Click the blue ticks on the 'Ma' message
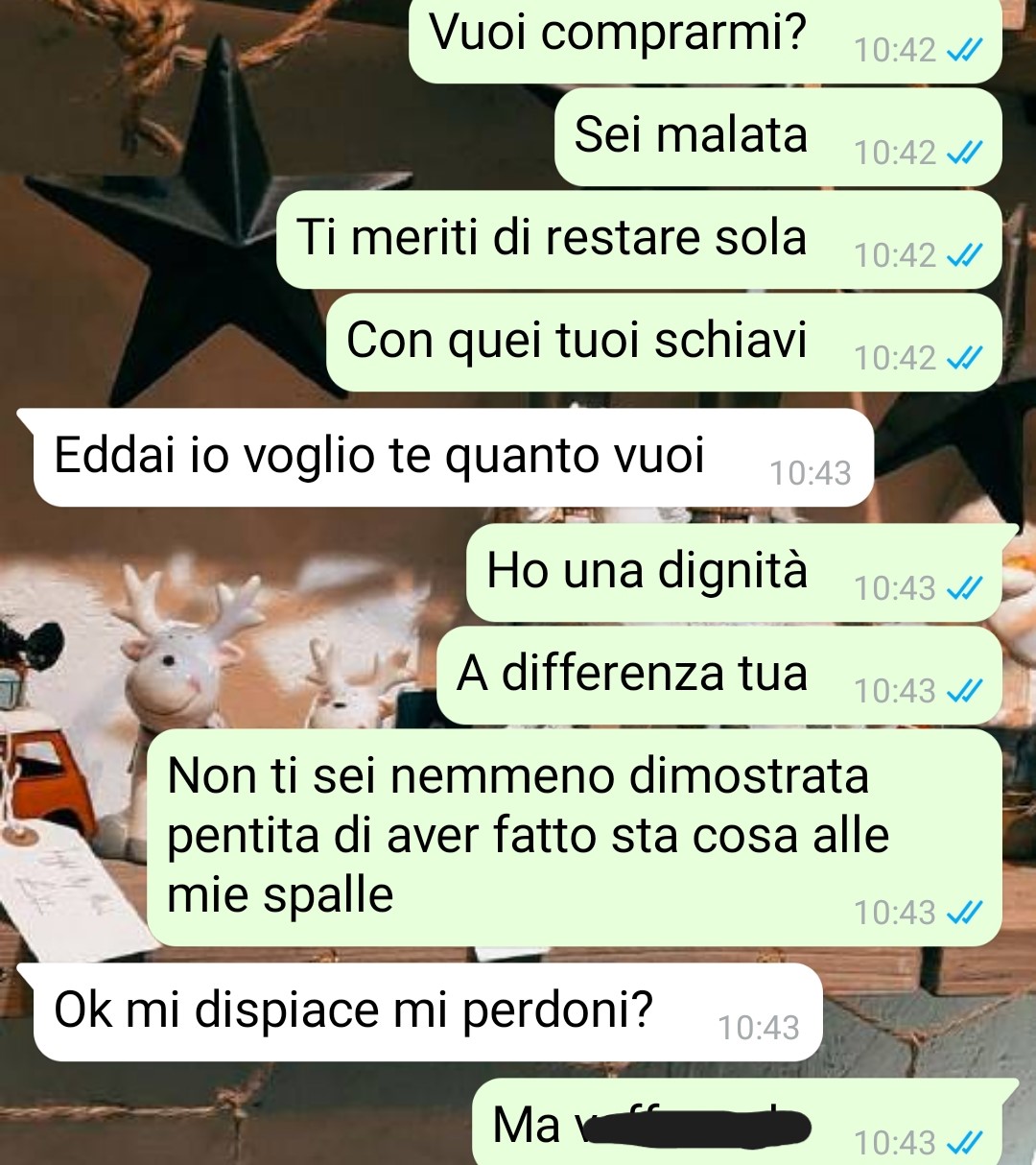The width and height of the screenshot is (1036, 1165). pos(964,1143)
